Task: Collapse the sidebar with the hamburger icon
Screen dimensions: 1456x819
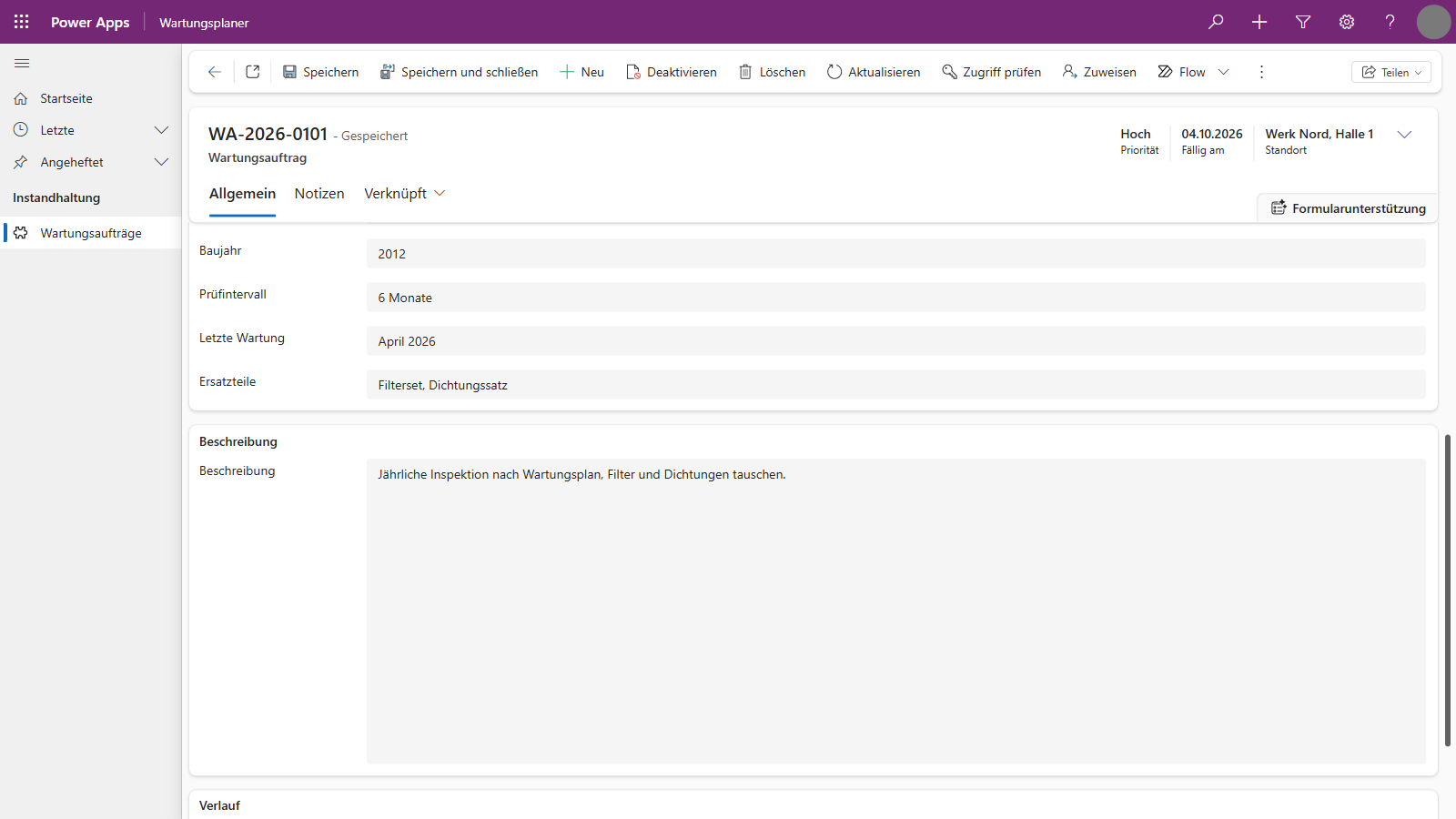Action: (x=22, y=64)
